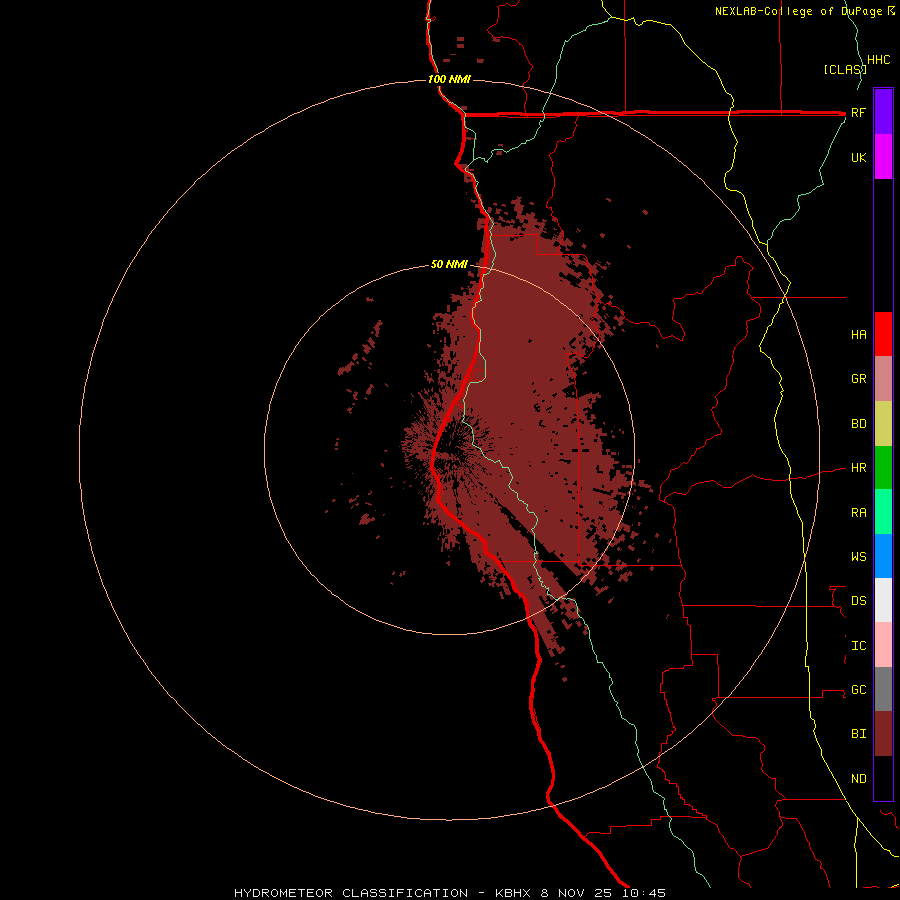
Task: Click the 100 NMI range ring label
Action: tap(449, 79)
